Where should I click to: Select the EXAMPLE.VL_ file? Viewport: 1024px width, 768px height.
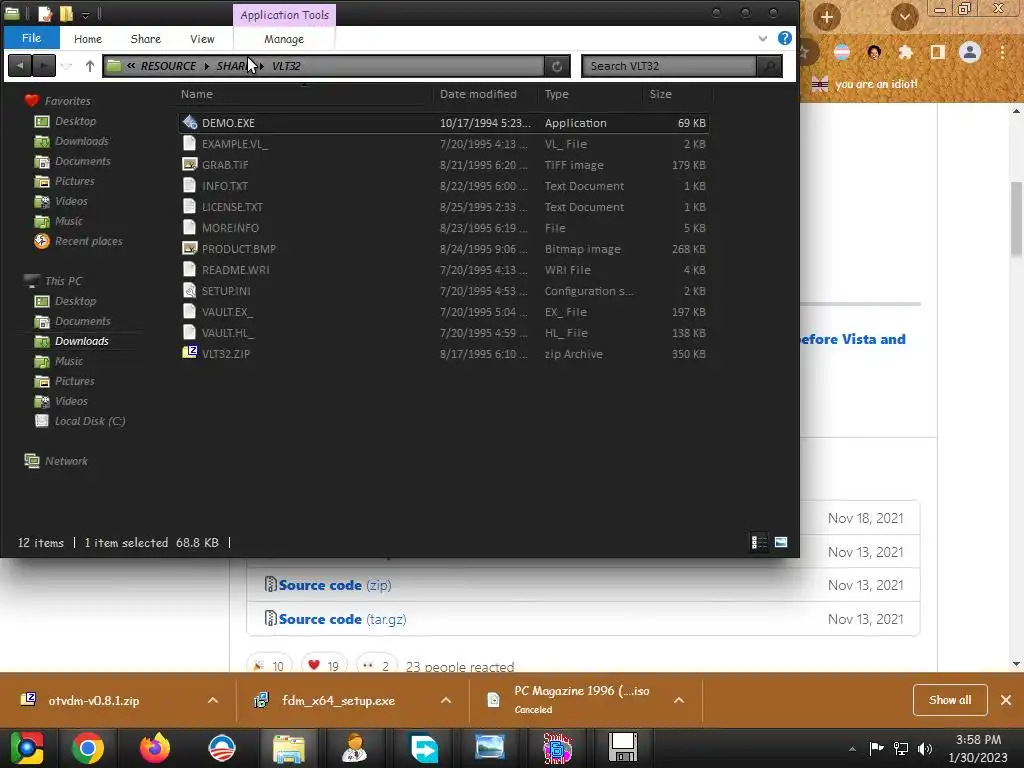pos(443,144)
